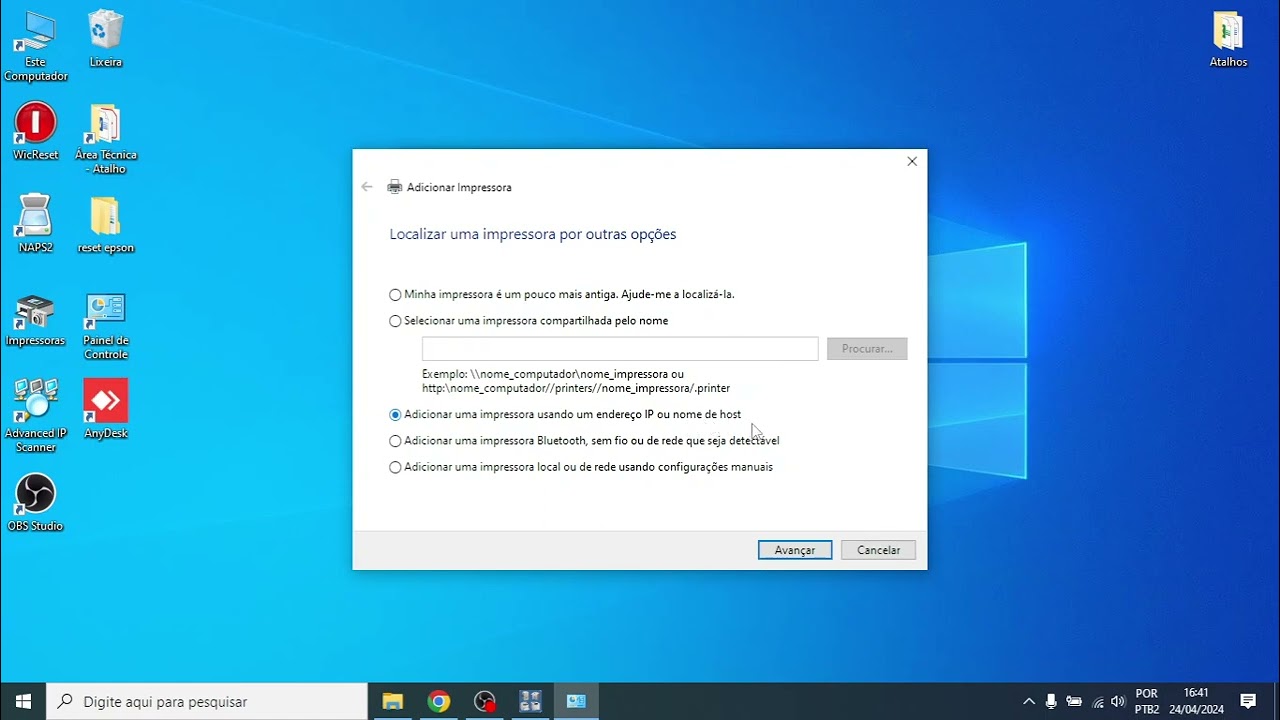
Task: Launch OBS Studio desktop shortcut
Action: tap(35, 502)
